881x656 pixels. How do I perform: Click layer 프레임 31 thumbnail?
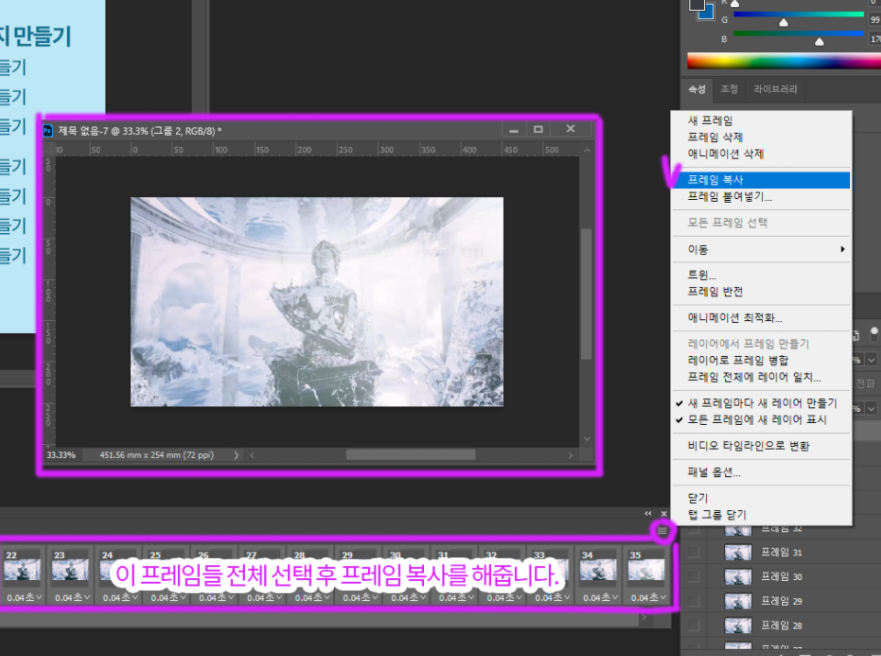[x=738, y=553]
